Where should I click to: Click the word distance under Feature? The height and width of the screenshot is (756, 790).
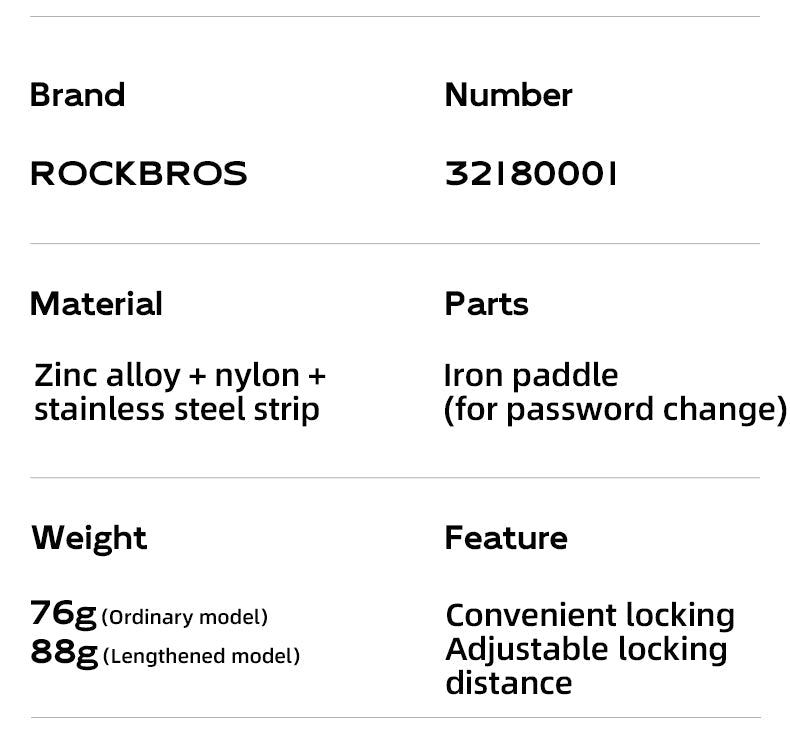point(508,683)
